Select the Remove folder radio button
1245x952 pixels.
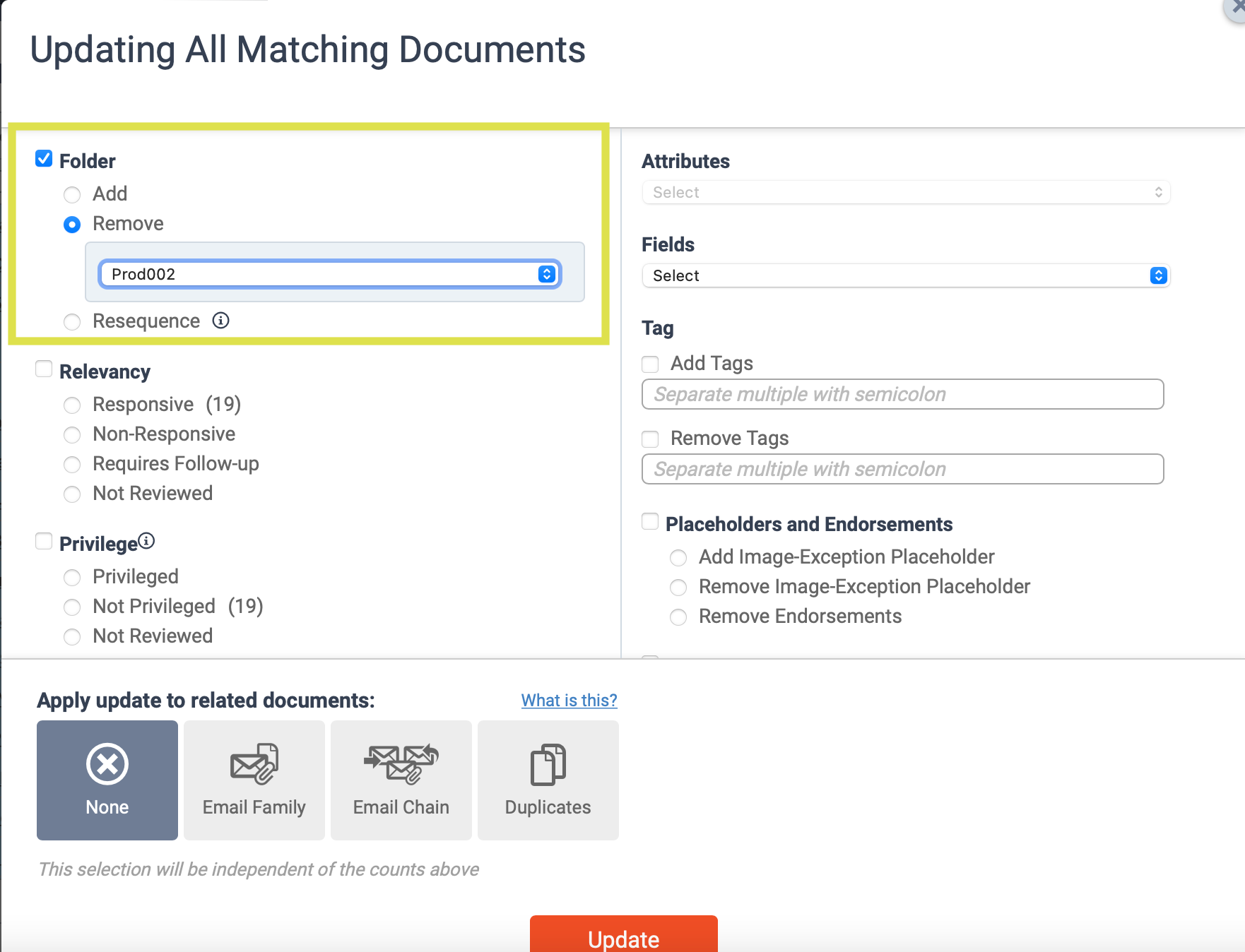tap(72, 225)
